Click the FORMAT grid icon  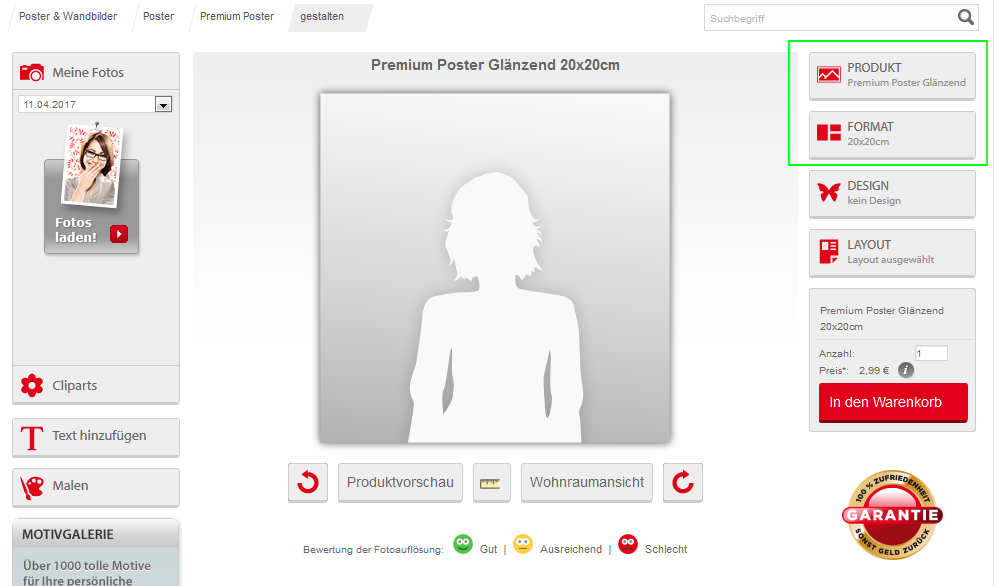pos(829,133)
